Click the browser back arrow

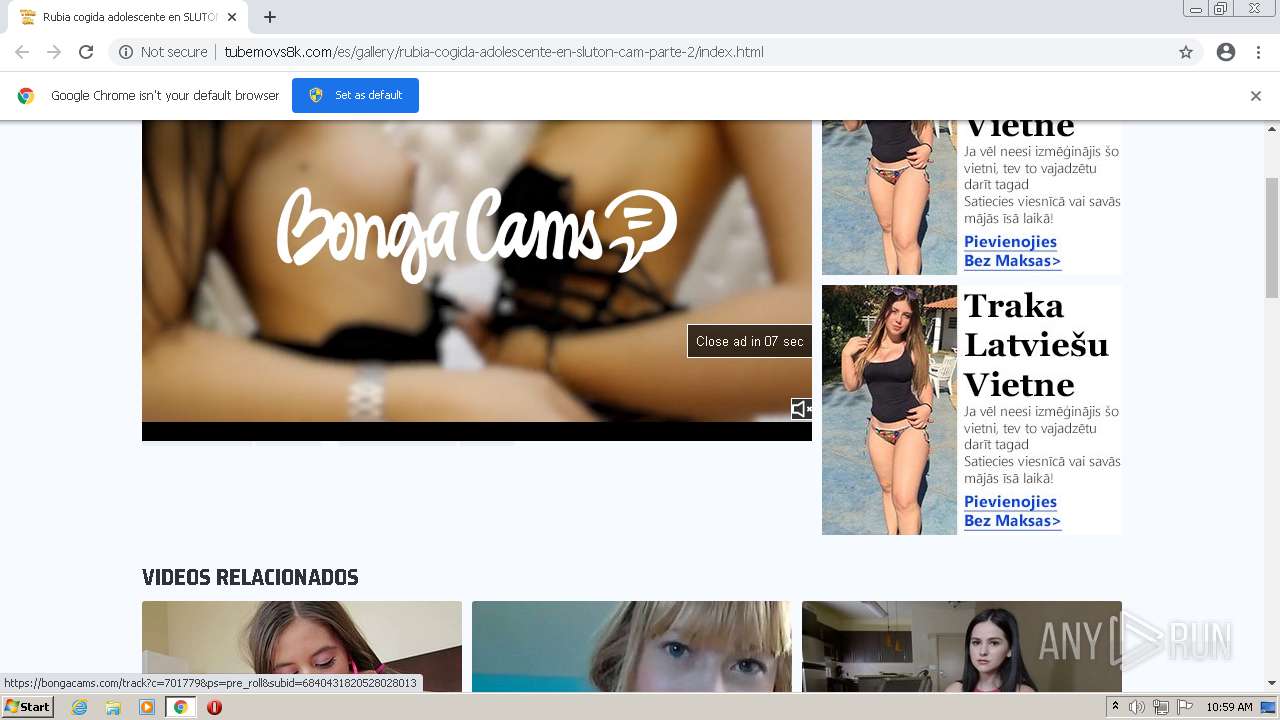pyautogui.click(x=22, y=52)
